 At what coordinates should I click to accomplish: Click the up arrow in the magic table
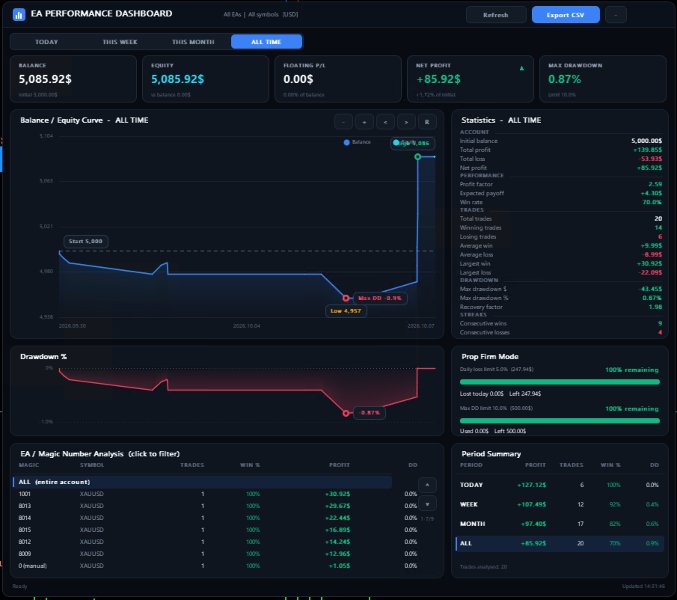[x=427, y=485]
